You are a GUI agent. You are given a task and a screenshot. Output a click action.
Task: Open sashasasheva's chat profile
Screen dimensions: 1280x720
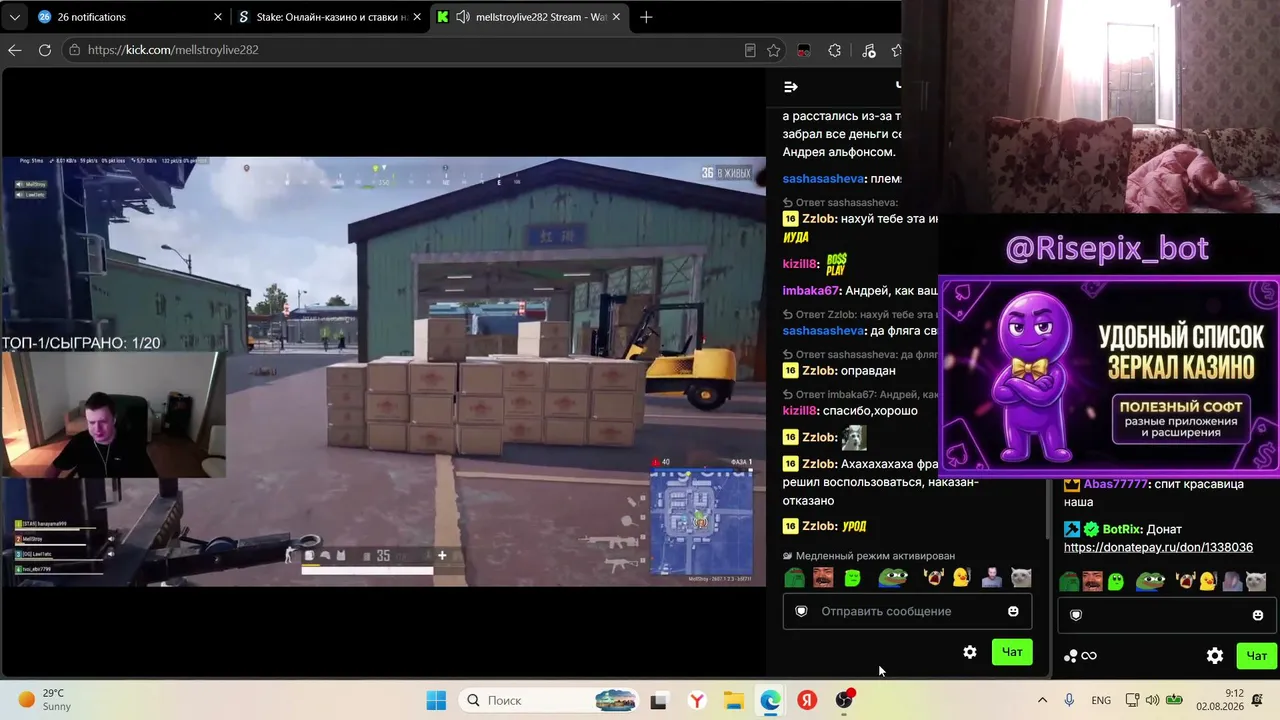[823, 179]
